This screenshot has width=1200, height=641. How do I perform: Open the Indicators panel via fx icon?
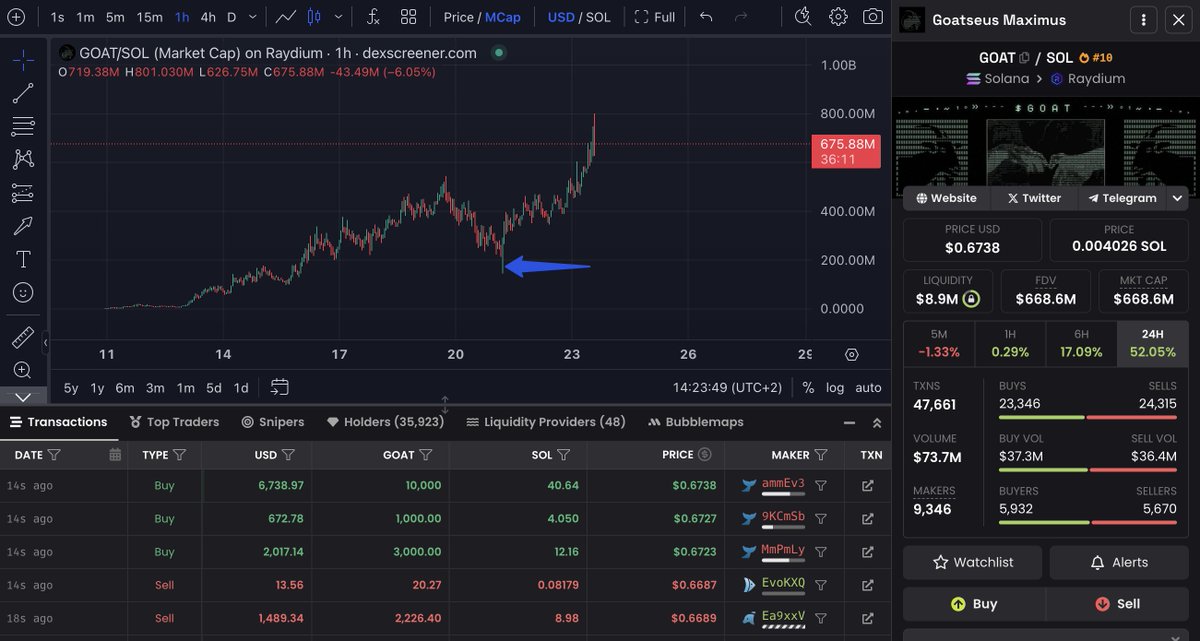[373, 17]
